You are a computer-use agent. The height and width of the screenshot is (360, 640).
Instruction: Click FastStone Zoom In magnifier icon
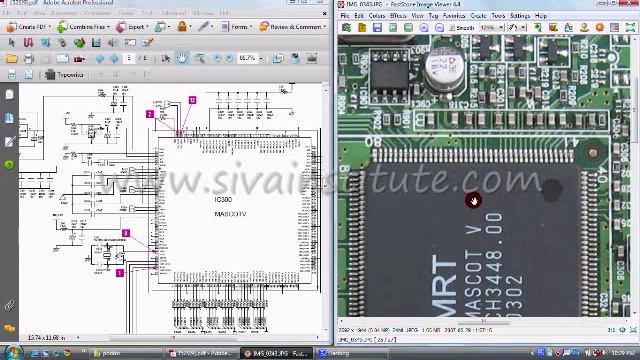[424, 28]
